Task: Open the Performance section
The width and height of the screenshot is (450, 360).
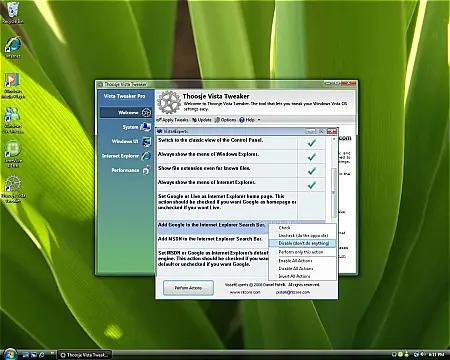Action: 131,170
